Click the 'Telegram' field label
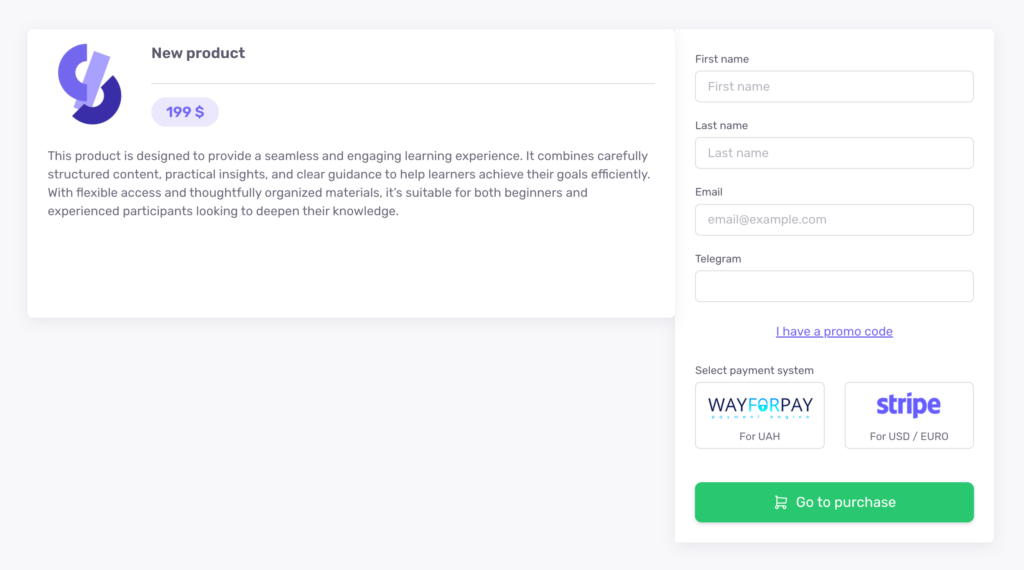The width and height of the screenshot is (1024, 570). click(x=718, y=259)
